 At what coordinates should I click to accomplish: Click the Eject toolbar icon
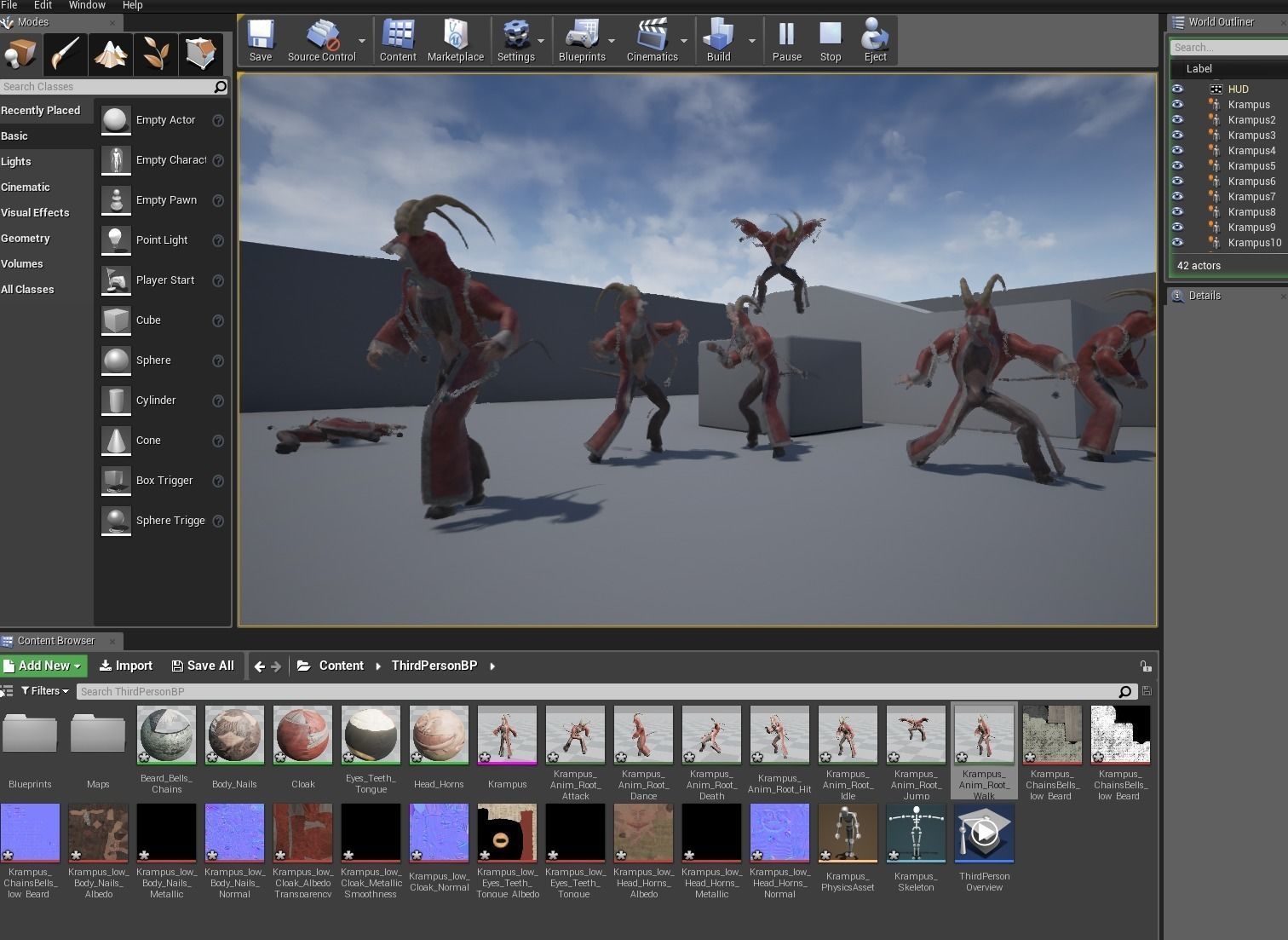pyautogui.click(x=876, y=40)
